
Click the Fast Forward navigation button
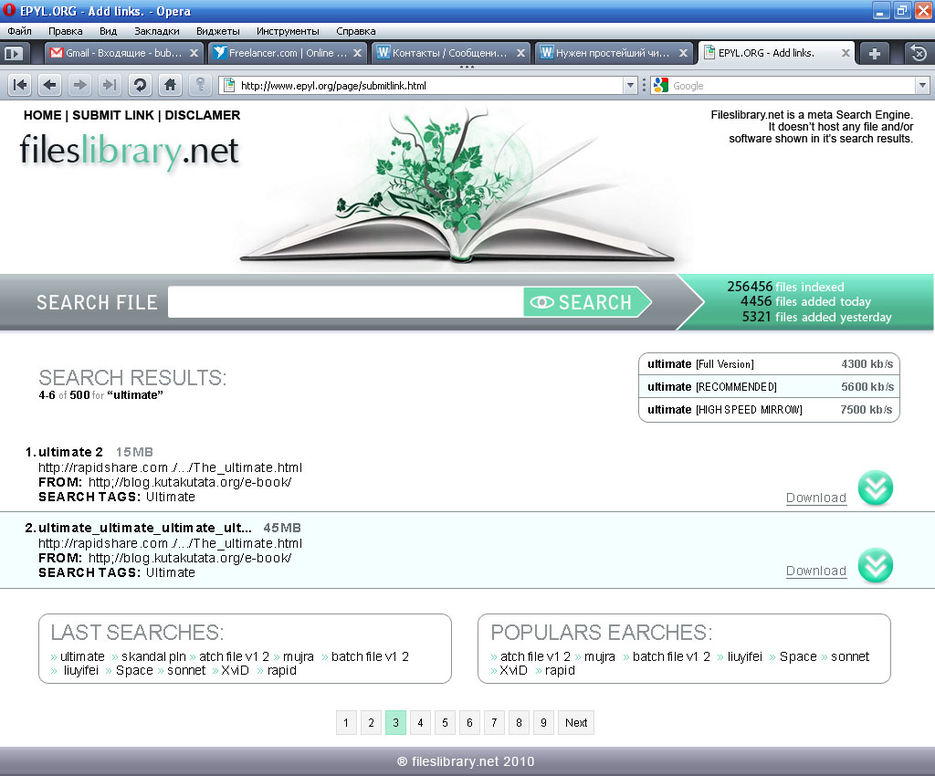coord(110,85)
